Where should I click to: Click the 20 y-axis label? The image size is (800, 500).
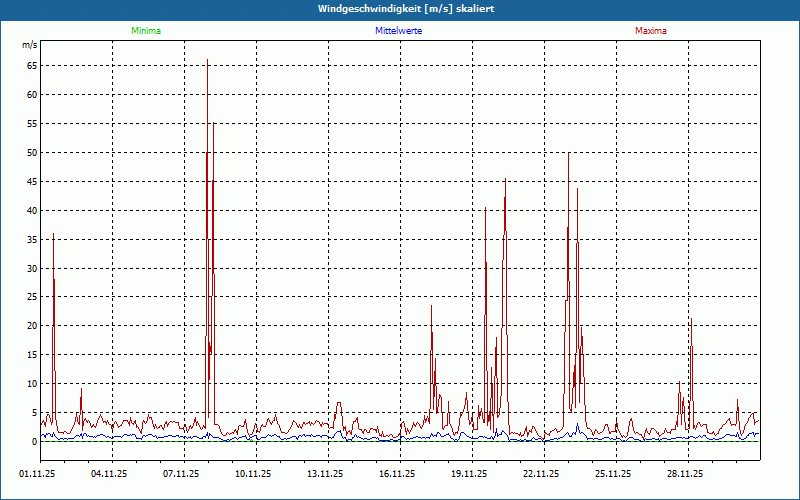coord(33,326)
